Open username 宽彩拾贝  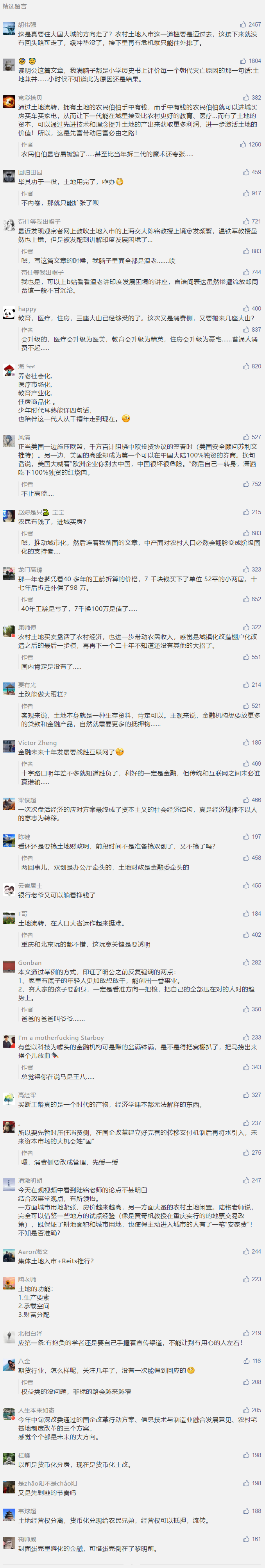30,97
